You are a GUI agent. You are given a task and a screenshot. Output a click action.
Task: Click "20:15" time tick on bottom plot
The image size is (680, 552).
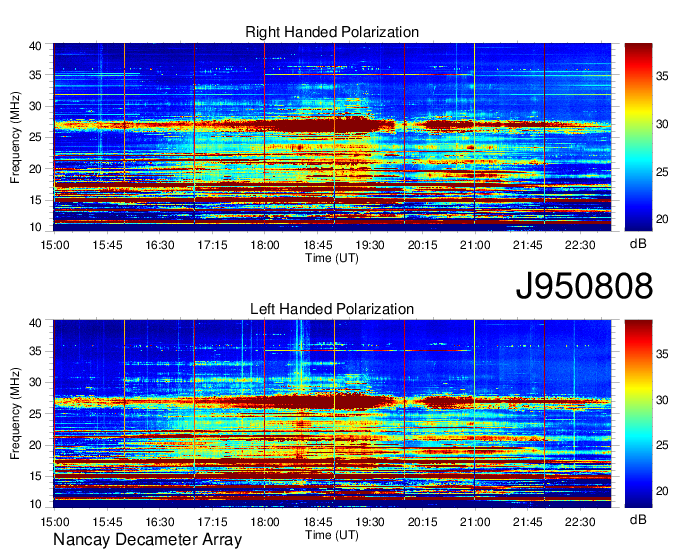point(422,522)
